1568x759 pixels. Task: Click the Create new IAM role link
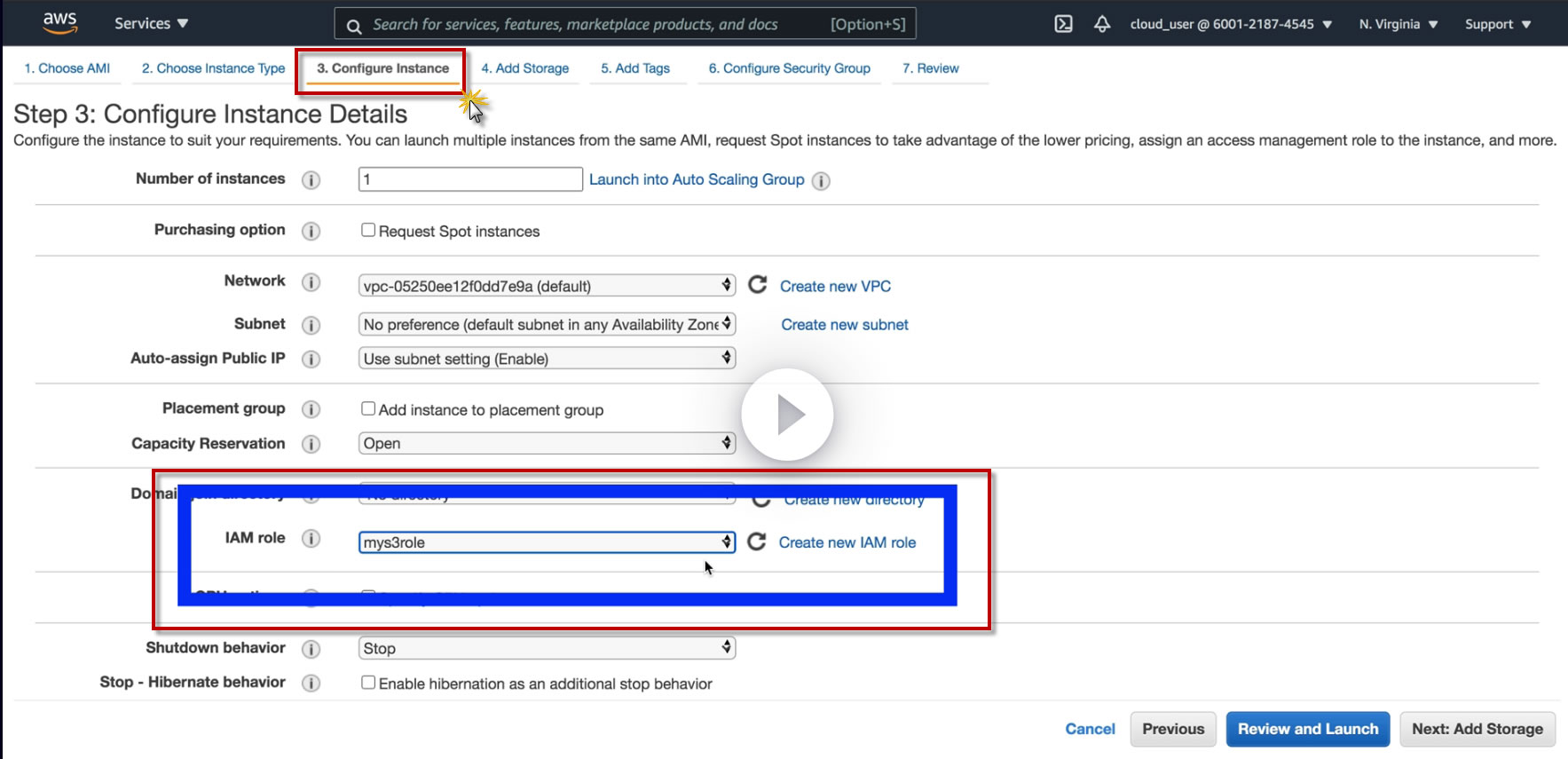pos(847,542)
